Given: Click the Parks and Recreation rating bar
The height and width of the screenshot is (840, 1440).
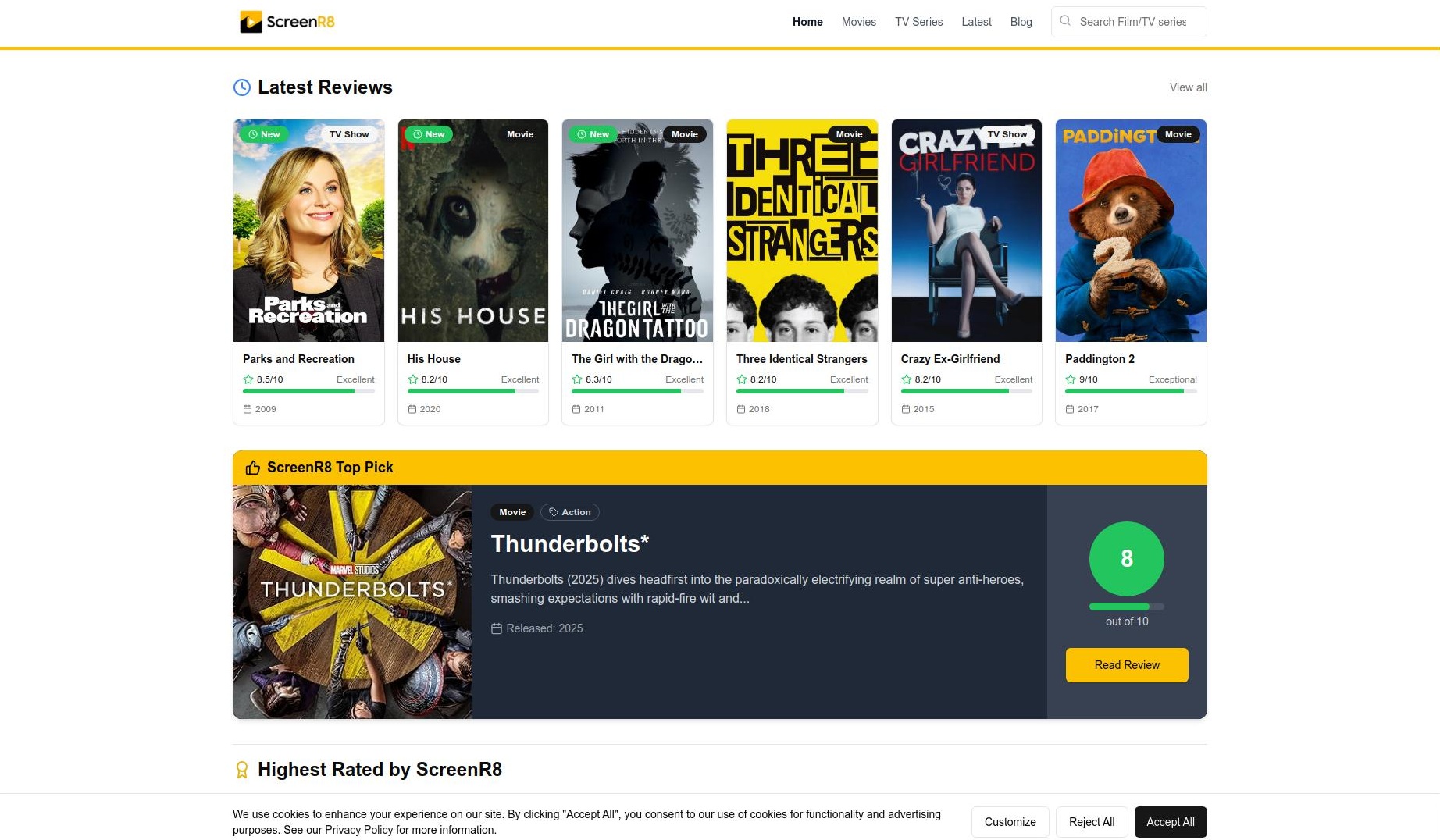Looking at the screenshot, I should [x=308, y=391].
